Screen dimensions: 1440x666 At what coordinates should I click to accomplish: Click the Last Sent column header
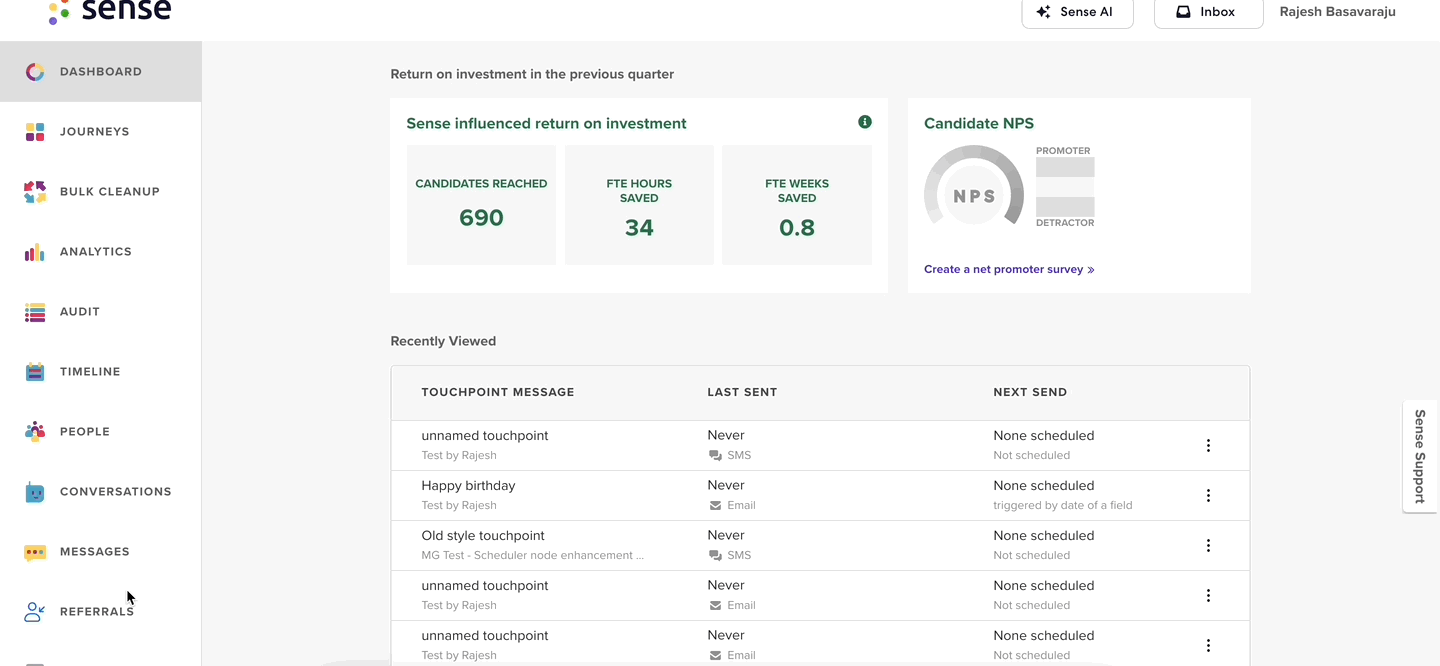coord(742,392)
